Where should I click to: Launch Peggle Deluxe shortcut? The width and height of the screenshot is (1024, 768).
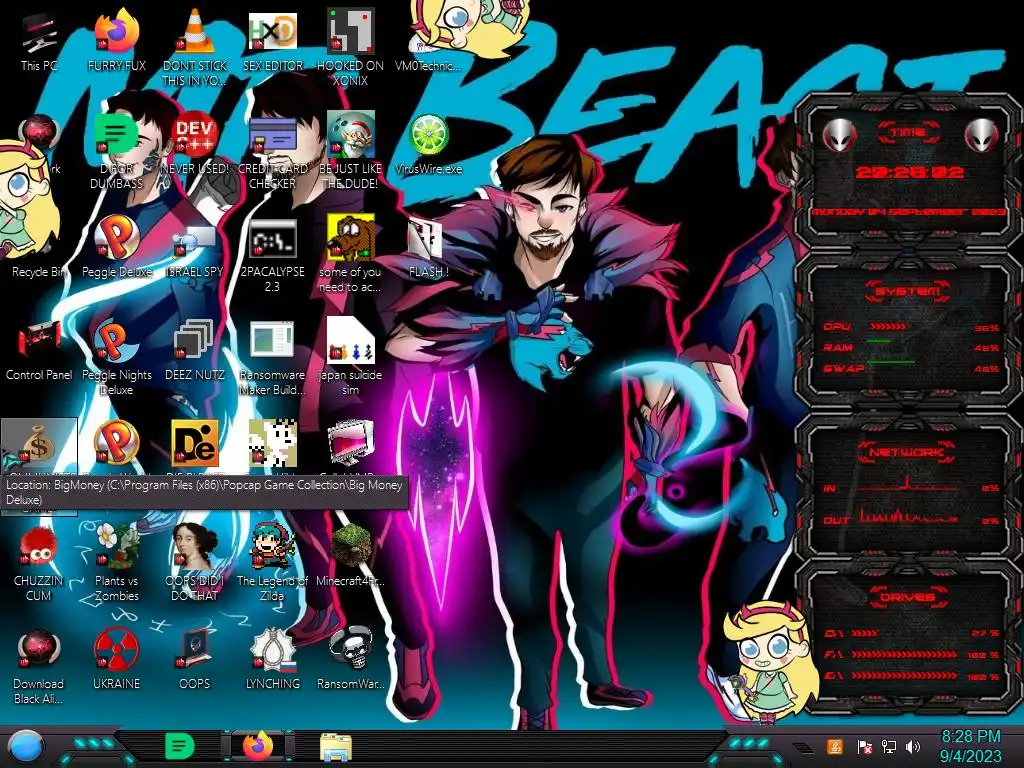pos(116,248)
